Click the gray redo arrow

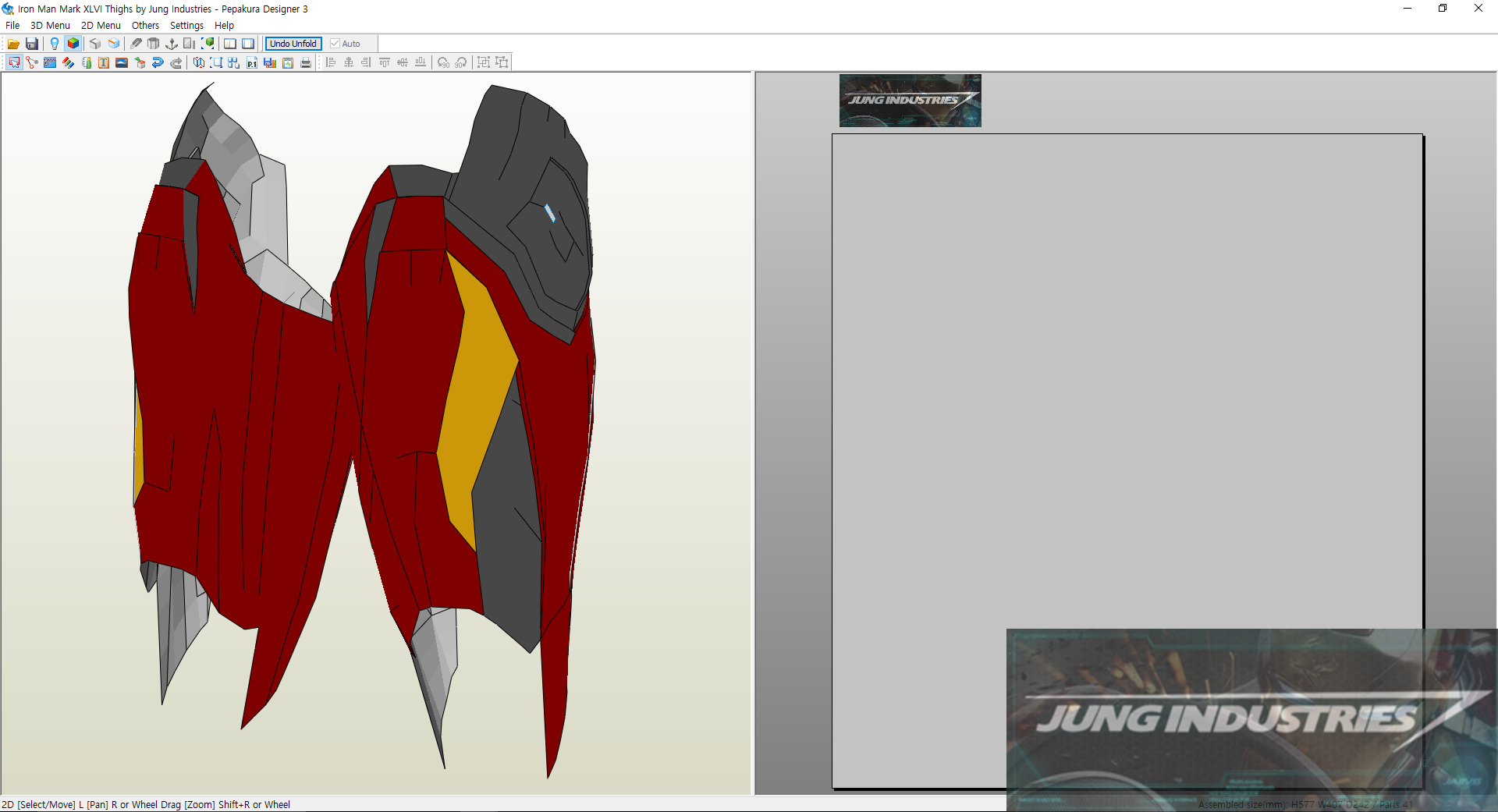coord(176,62)
